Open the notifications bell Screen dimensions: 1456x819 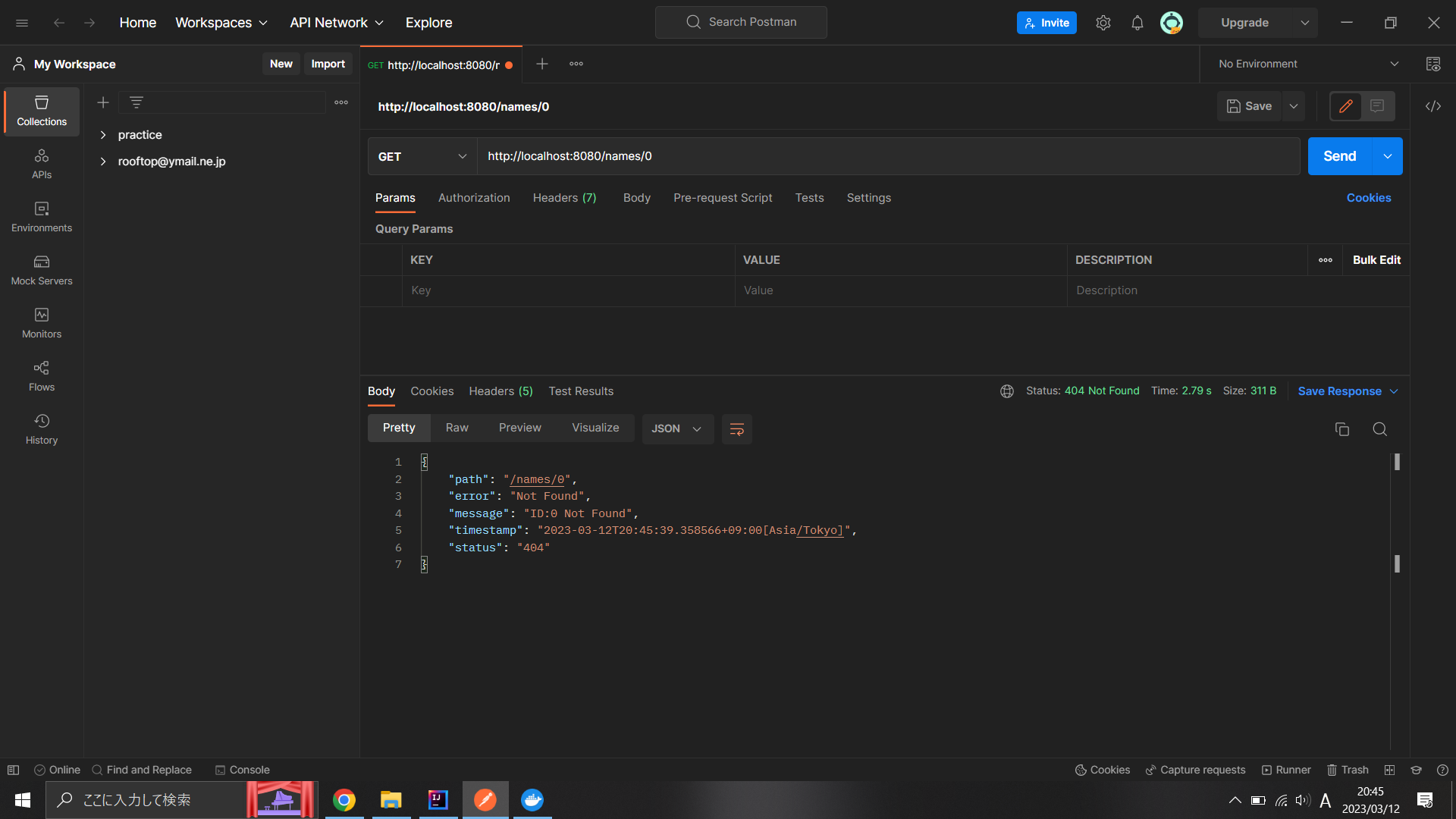point(1137,22)
